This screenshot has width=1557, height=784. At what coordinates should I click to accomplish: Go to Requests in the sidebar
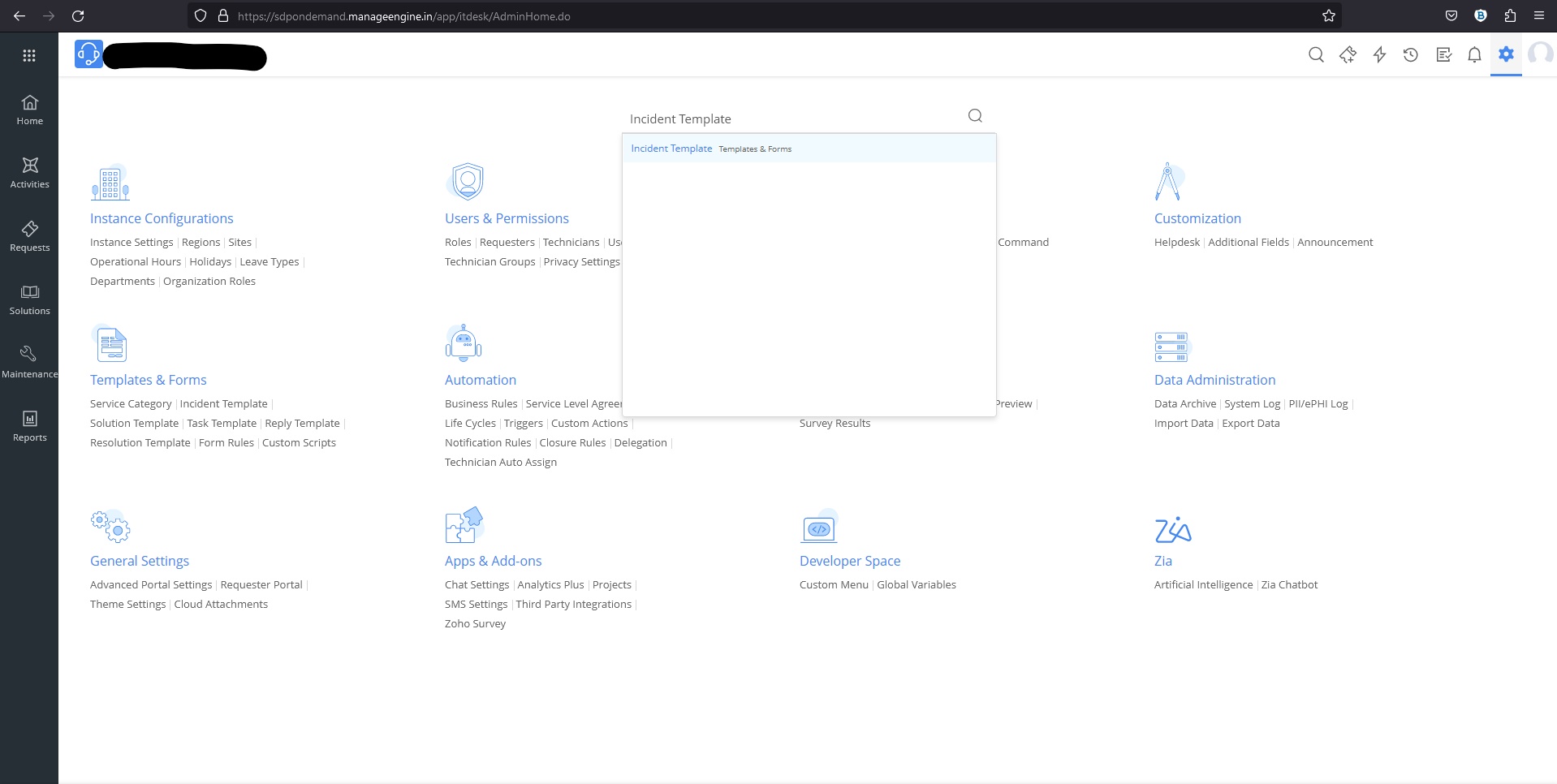point(29,236)
